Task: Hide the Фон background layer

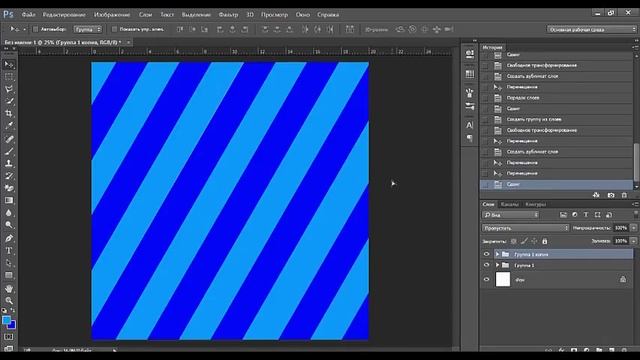Action: click(x=486, y=280)
